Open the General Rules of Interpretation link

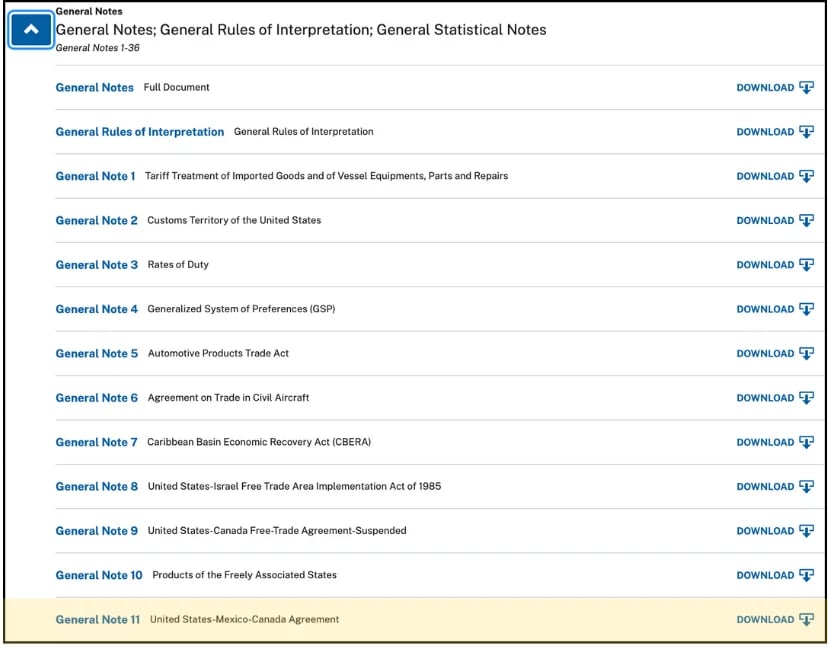[139, 132]
